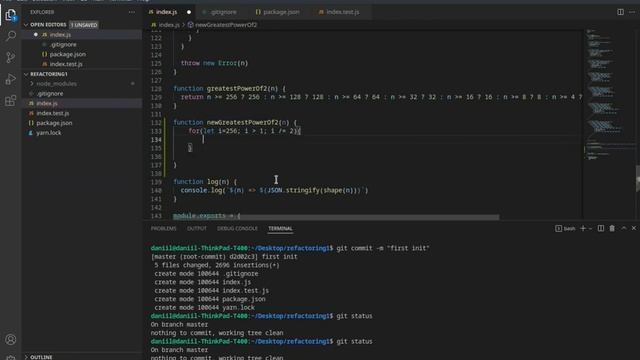Open editor more actions menu
The height and width of the screenshot is (360, 640).
coord(632,12)
